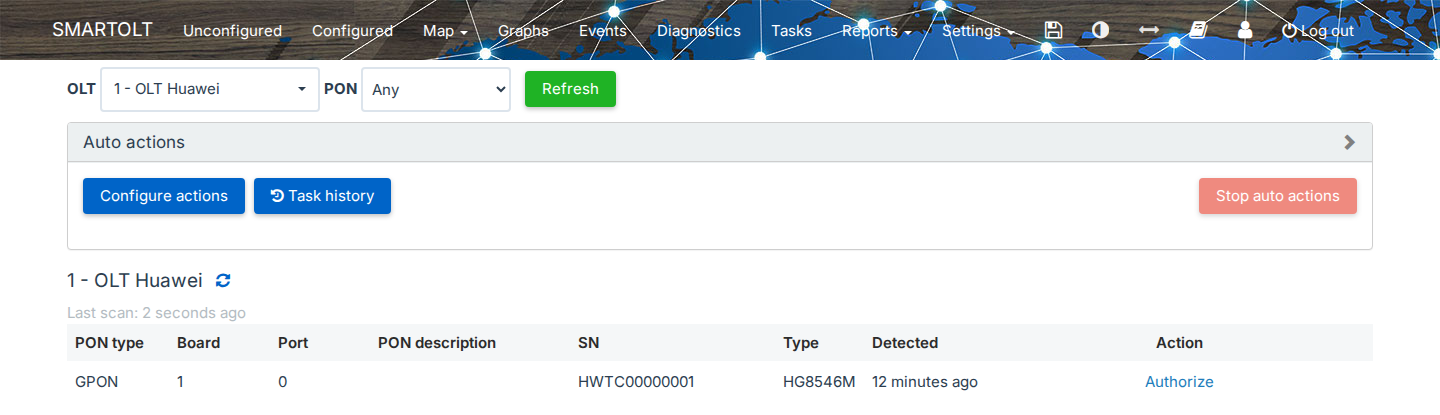Click Stop auto actions button
Viewport: 1440px width, 415px height.
pos(1277,196)
